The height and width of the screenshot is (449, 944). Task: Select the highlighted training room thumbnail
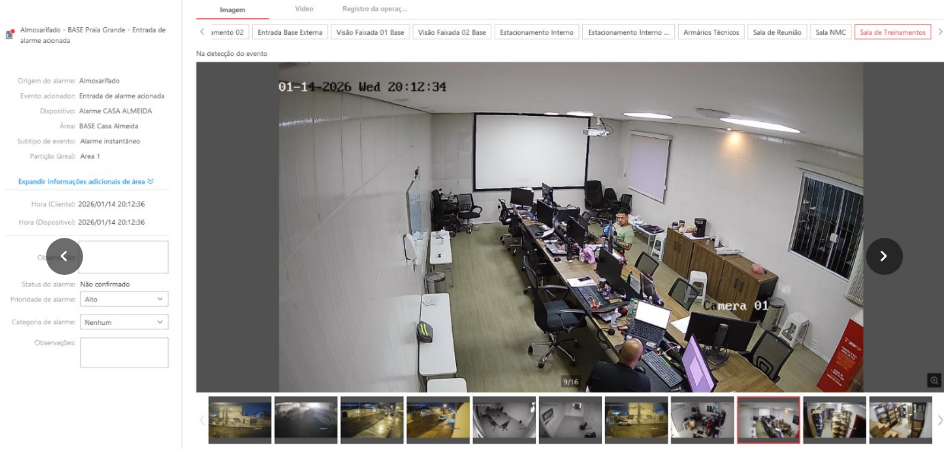[x=768, y=419]
